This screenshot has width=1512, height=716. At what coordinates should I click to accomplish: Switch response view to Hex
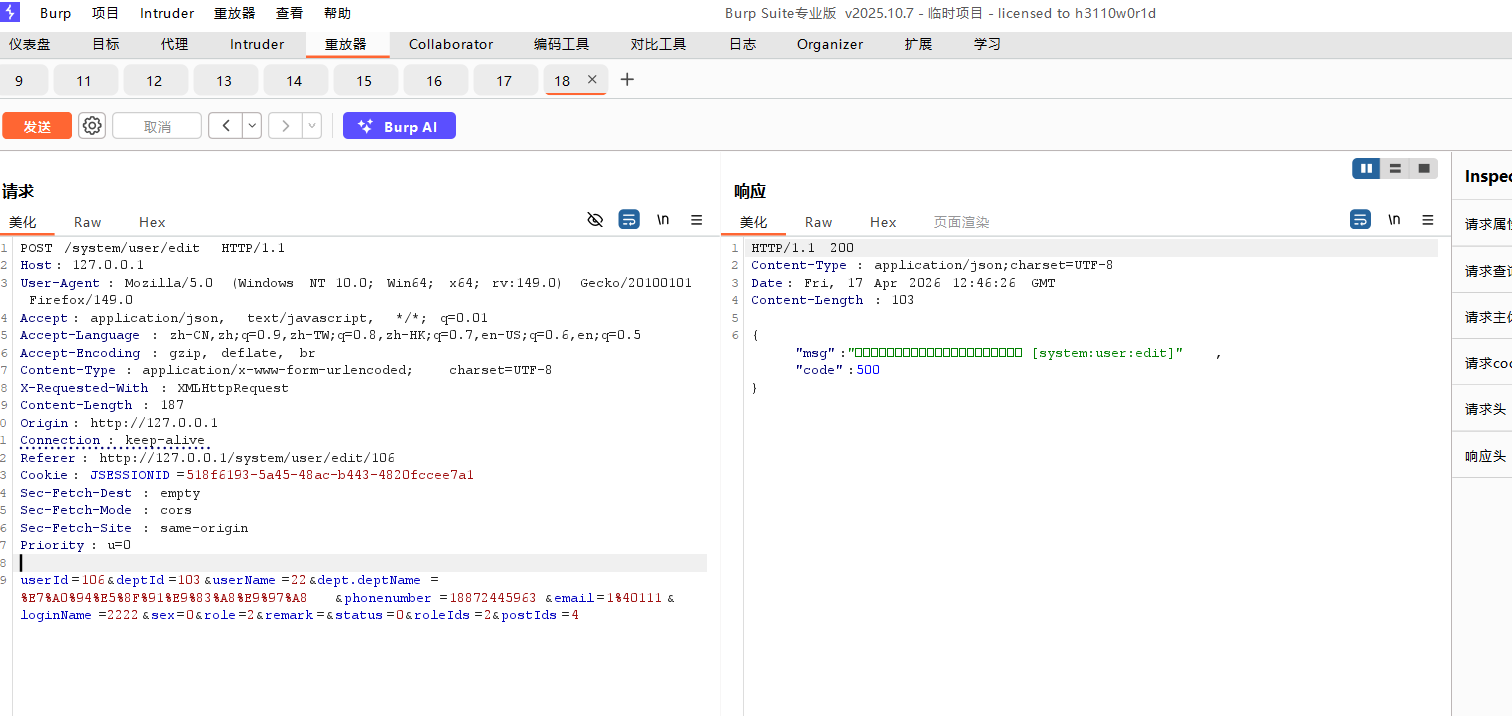(x=883, y=222)
